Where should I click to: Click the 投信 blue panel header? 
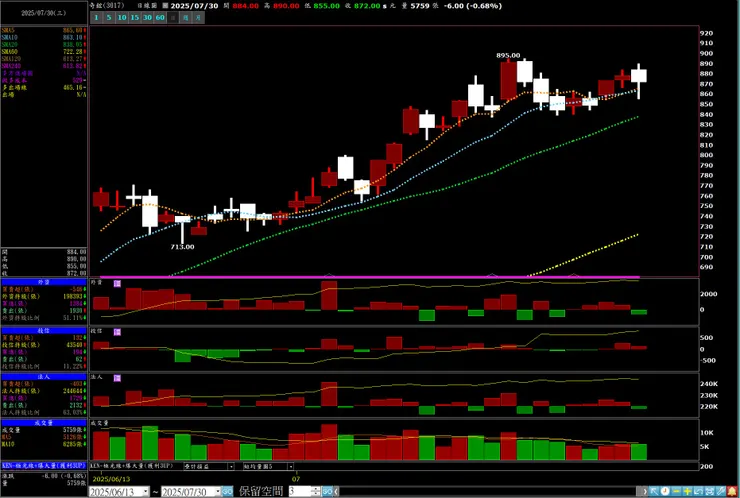[x=44, y=330]
